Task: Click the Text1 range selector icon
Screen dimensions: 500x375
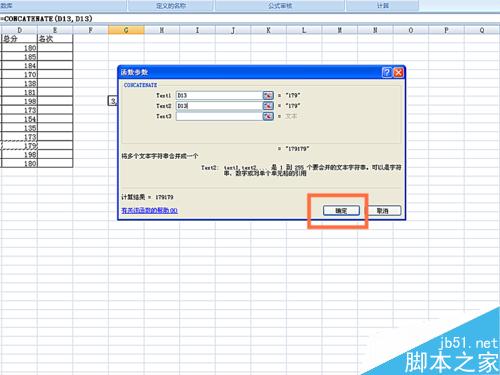Action: point(268,95)
